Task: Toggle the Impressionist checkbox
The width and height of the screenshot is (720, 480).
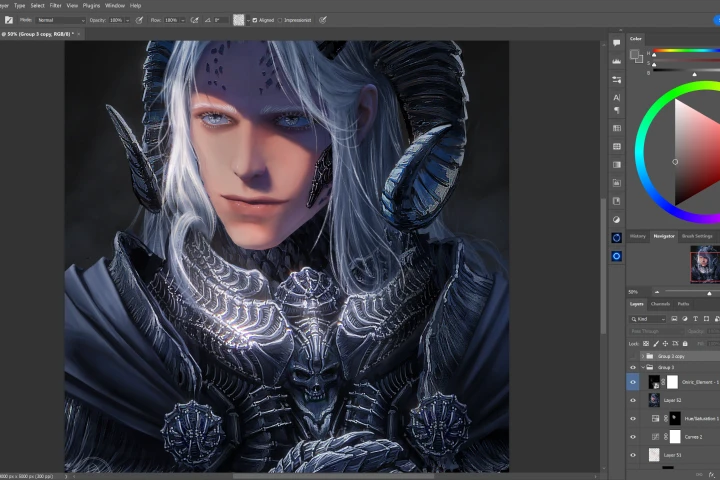Action: tap(280, 20)
